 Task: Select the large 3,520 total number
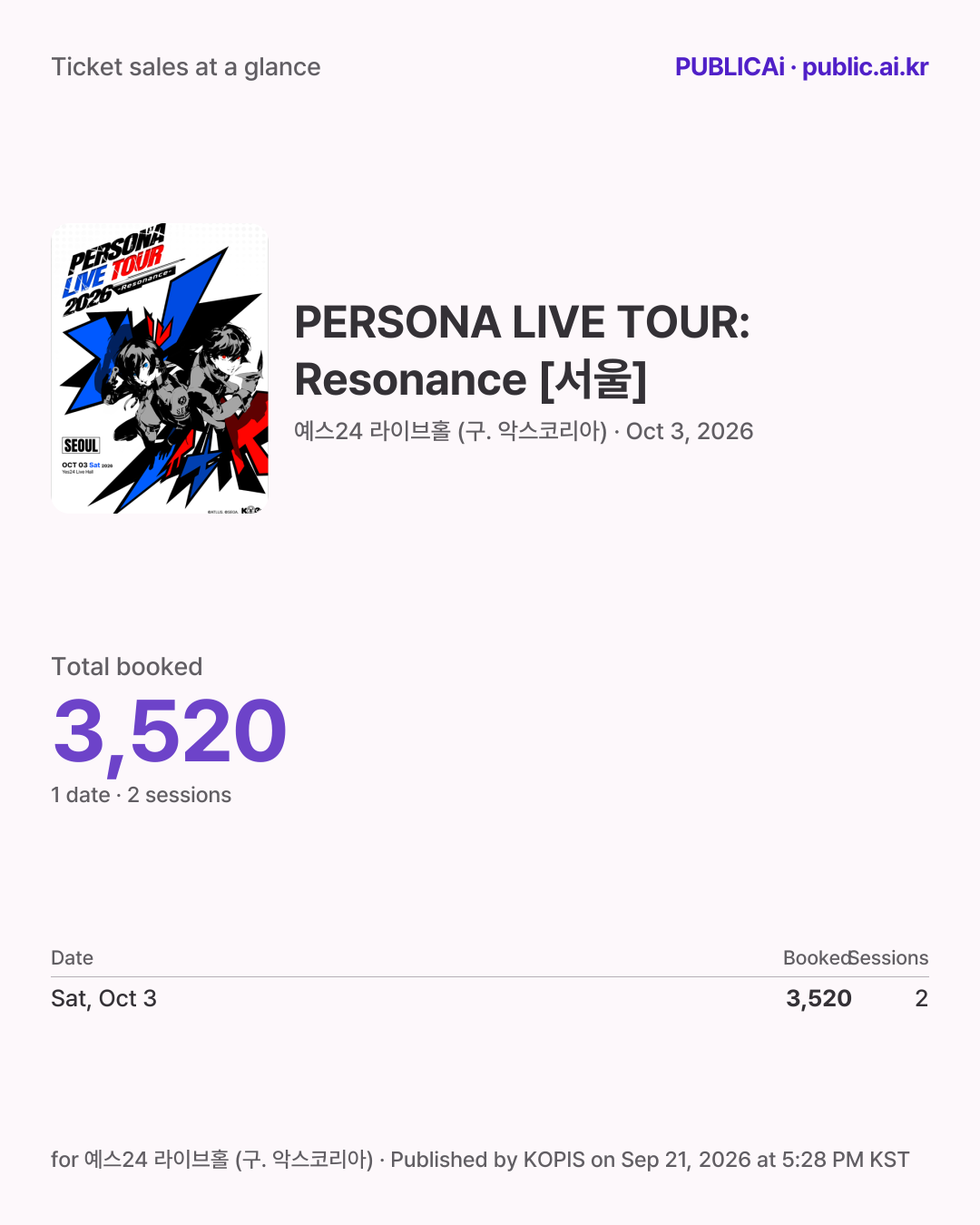pyautogui.click(x=170, y=731)
